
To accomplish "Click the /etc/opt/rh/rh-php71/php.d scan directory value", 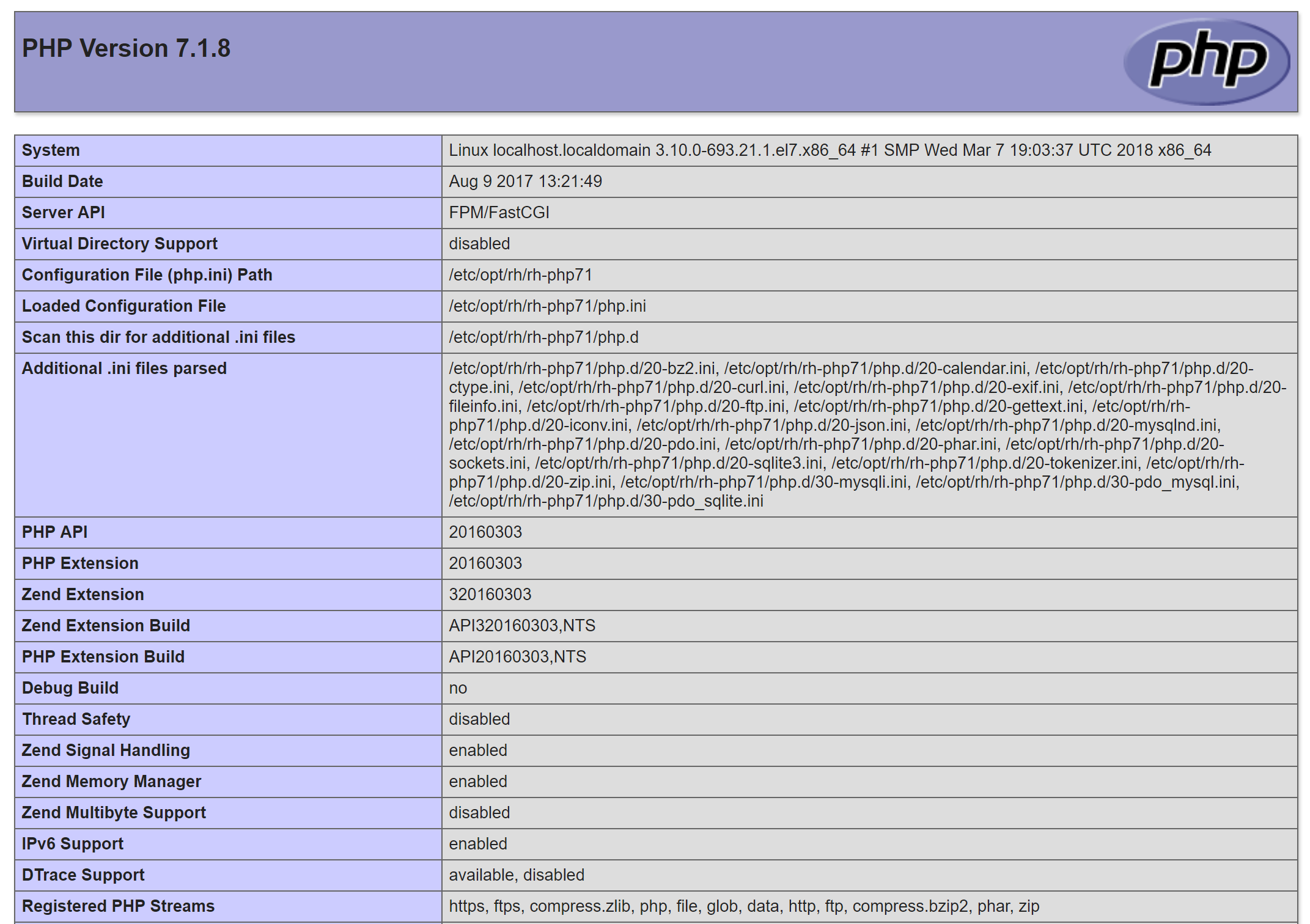I will (543, 337).
